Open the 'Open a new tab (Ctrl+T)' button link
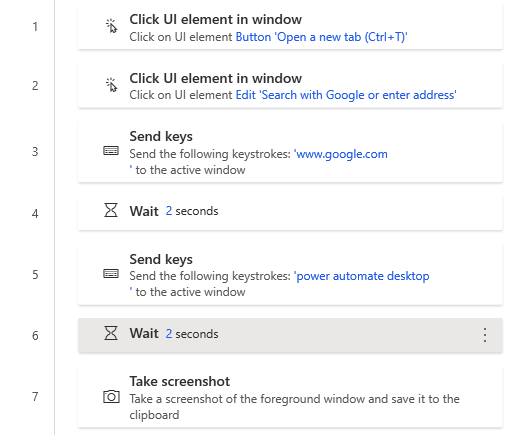517x435 pixels. [321, 37]
